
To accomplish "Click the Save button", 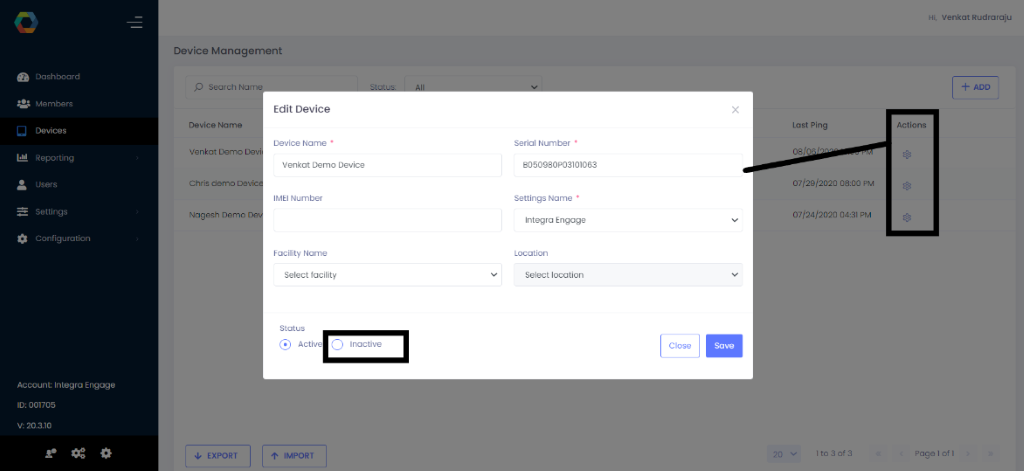I will click(724, 345).
